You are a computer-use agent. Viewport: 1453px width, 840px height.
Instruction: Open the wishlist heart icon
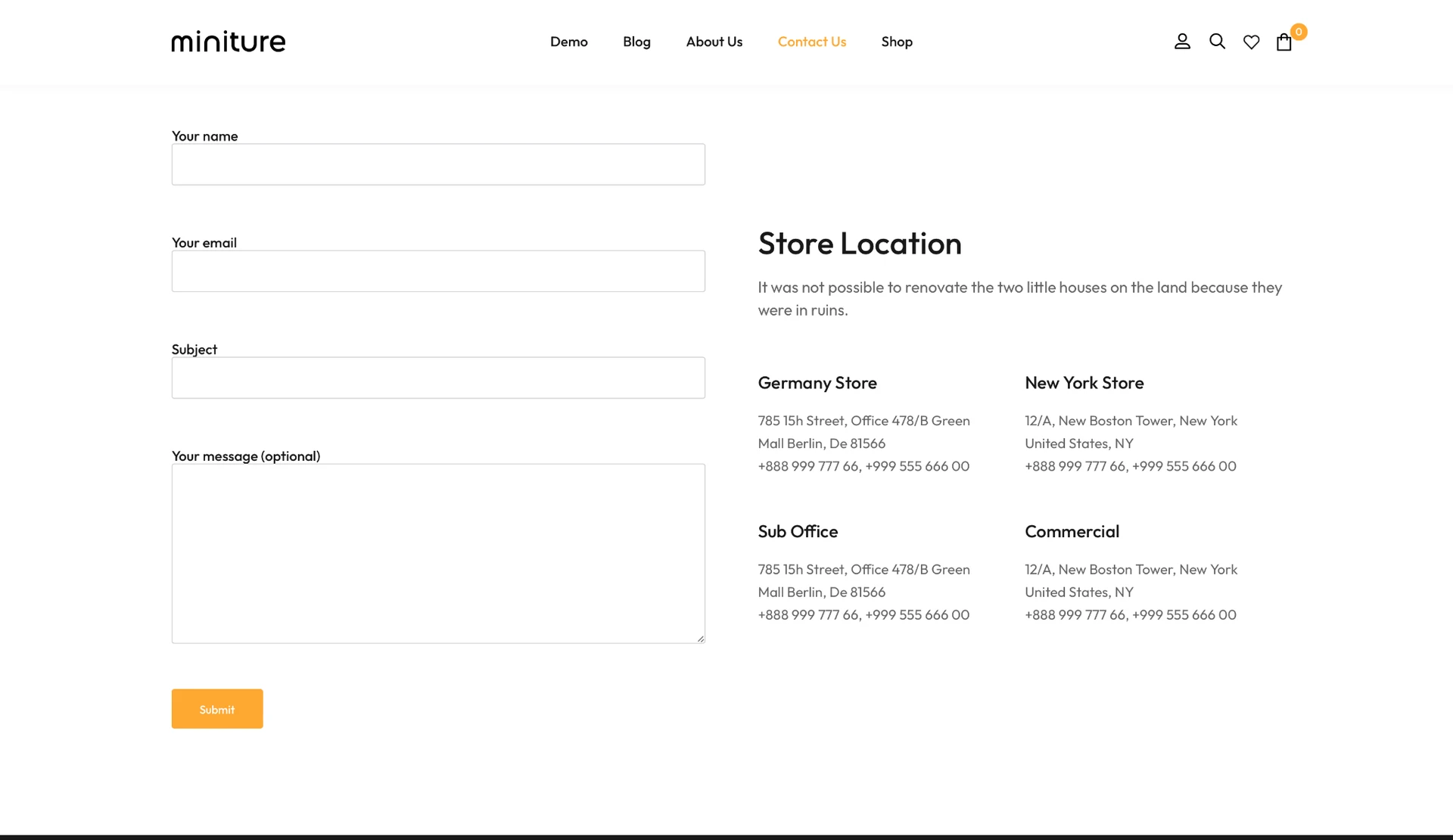pos(1252,42)
